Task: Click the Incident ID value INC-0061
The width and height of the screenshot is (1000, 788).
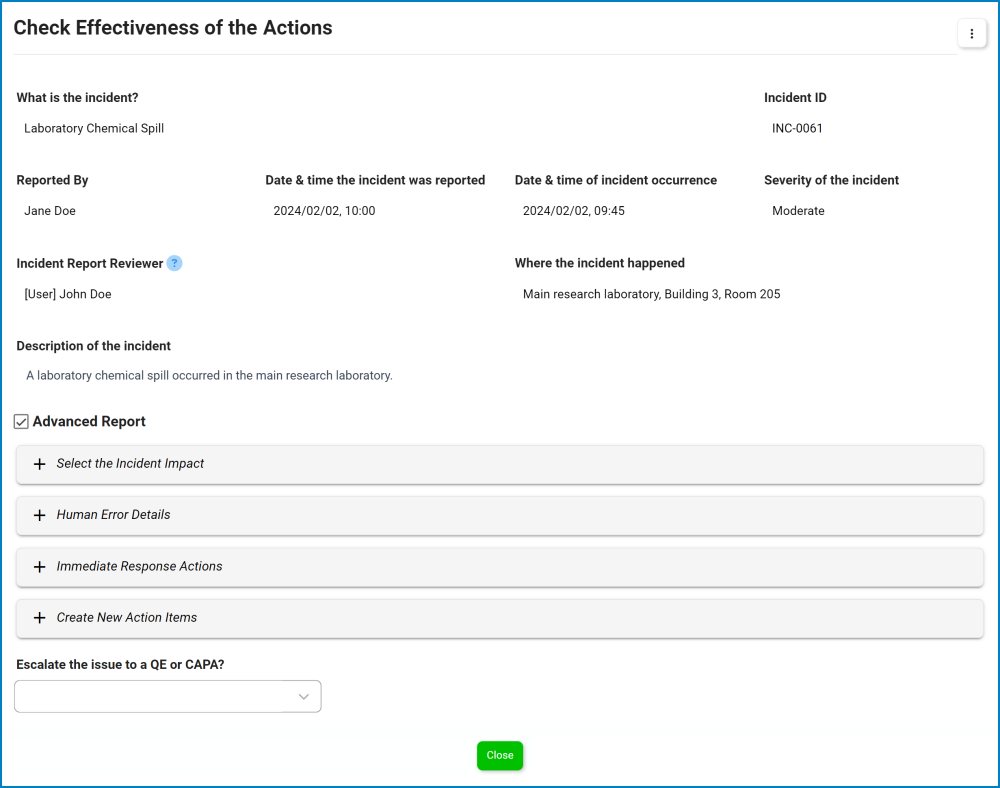Action: 797,129
